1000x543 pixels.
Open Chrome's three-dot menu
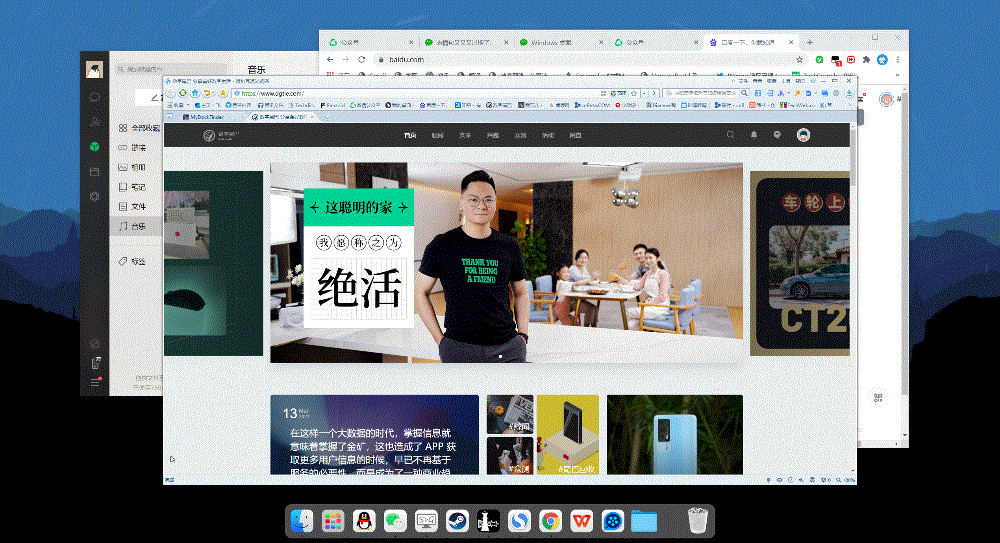point(898,59)
